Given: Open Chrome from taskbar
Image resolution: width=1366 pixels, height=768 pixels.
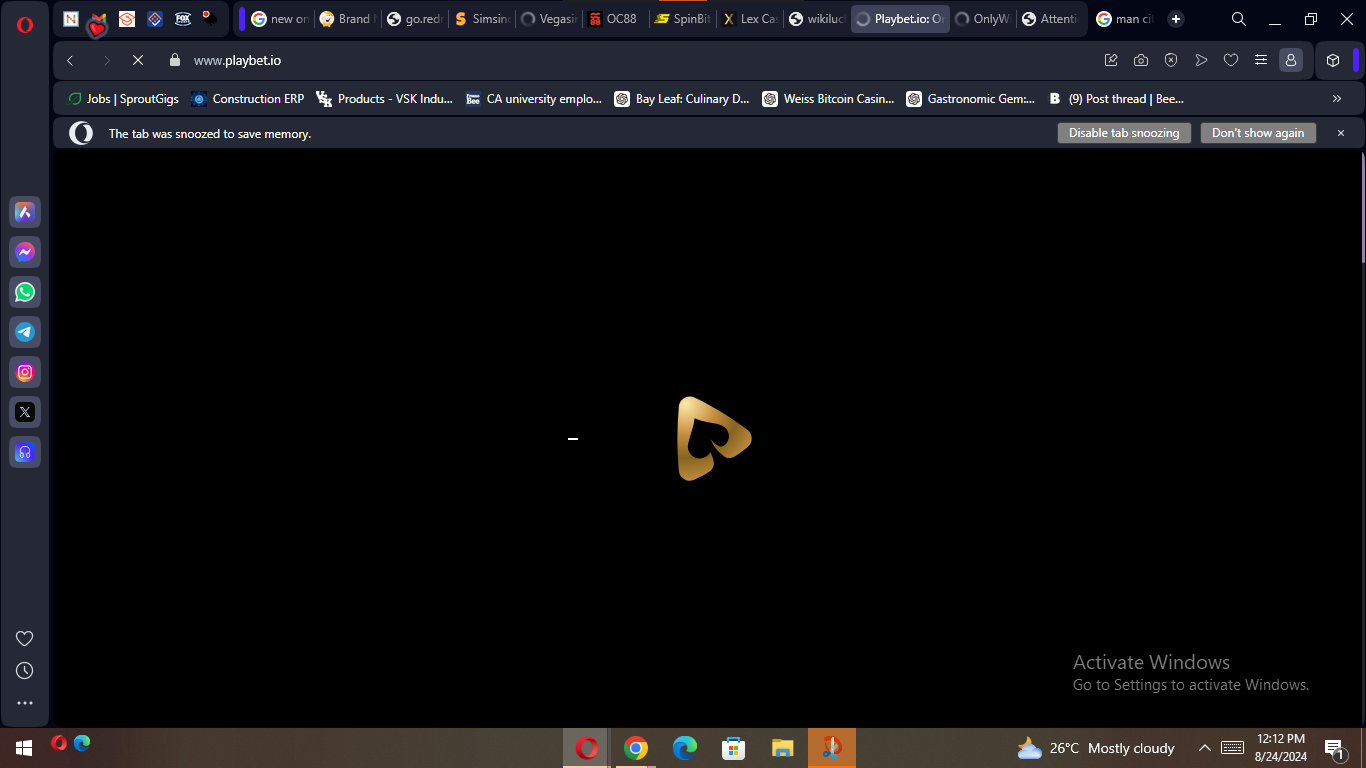Looking at the screenshot, I should (636, 748).
